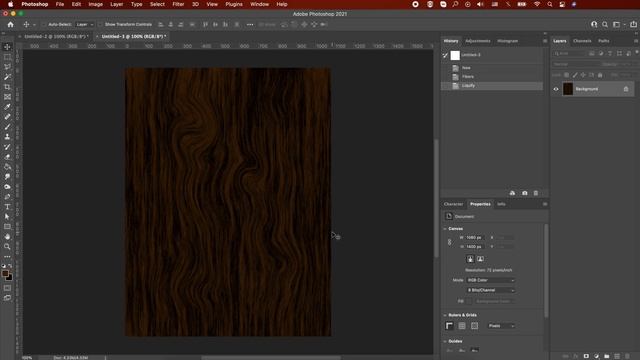Select the Healing Brush tool
The width and height of the screenshot is (640, 360).
tap(7, 117)
